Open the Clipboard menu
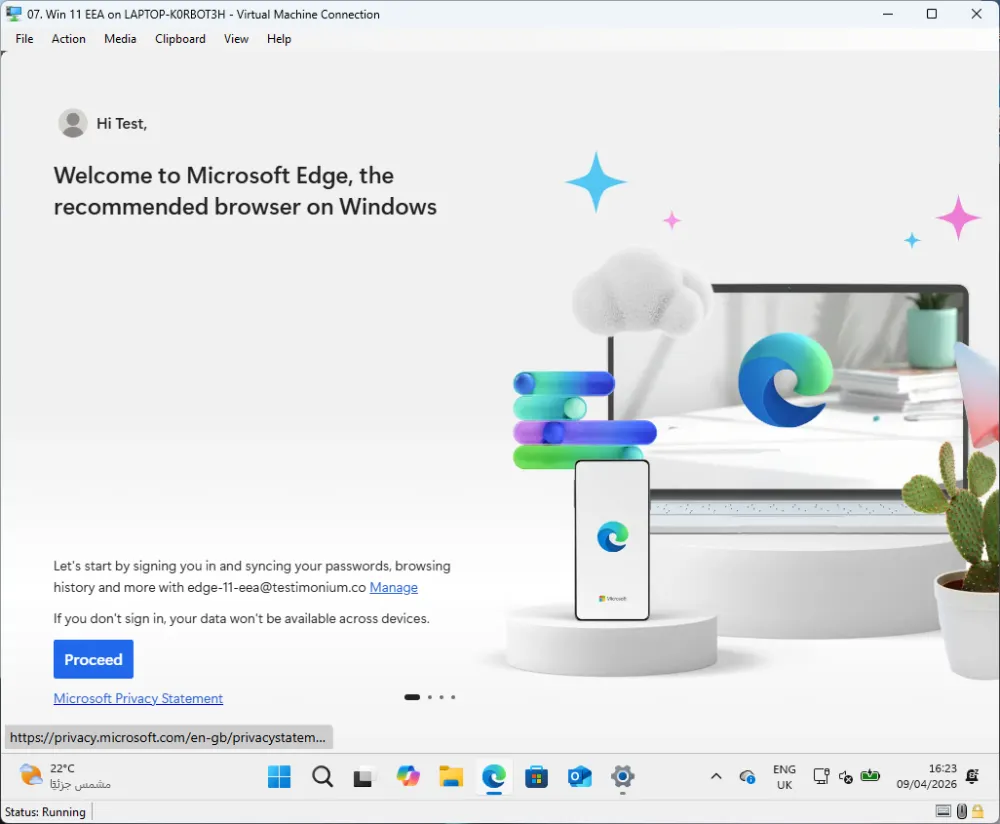Viewport: 1000px width, 824px height. (180, 39)
